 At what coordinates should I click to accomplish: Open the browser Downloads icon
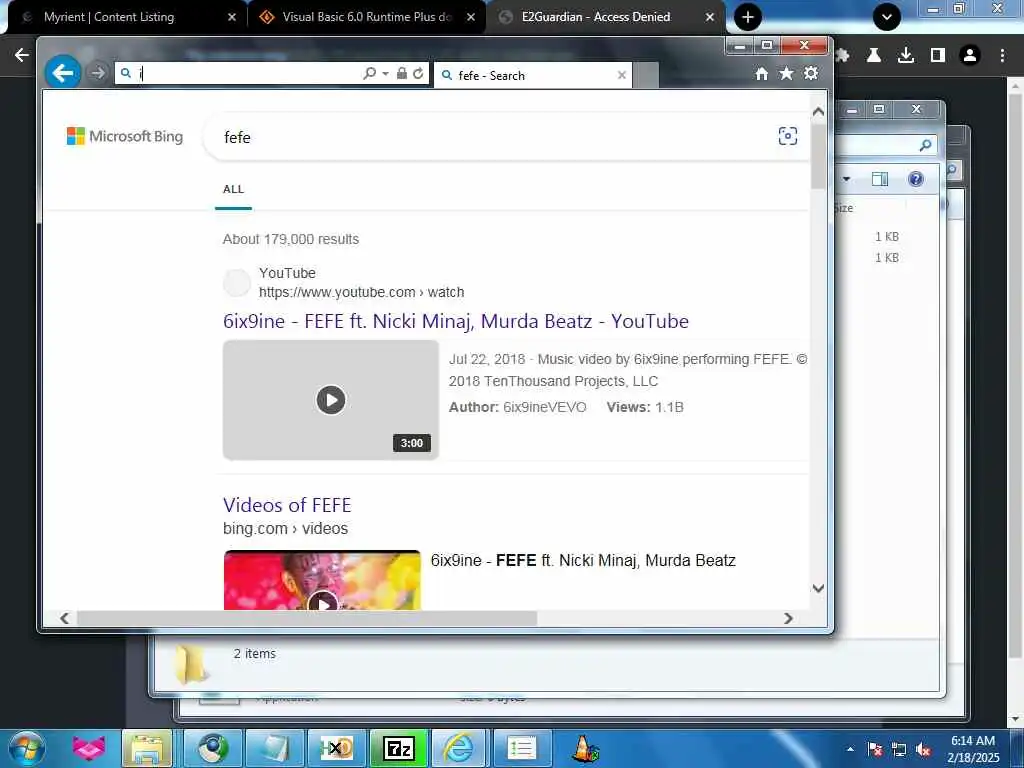tap(906, 56)
